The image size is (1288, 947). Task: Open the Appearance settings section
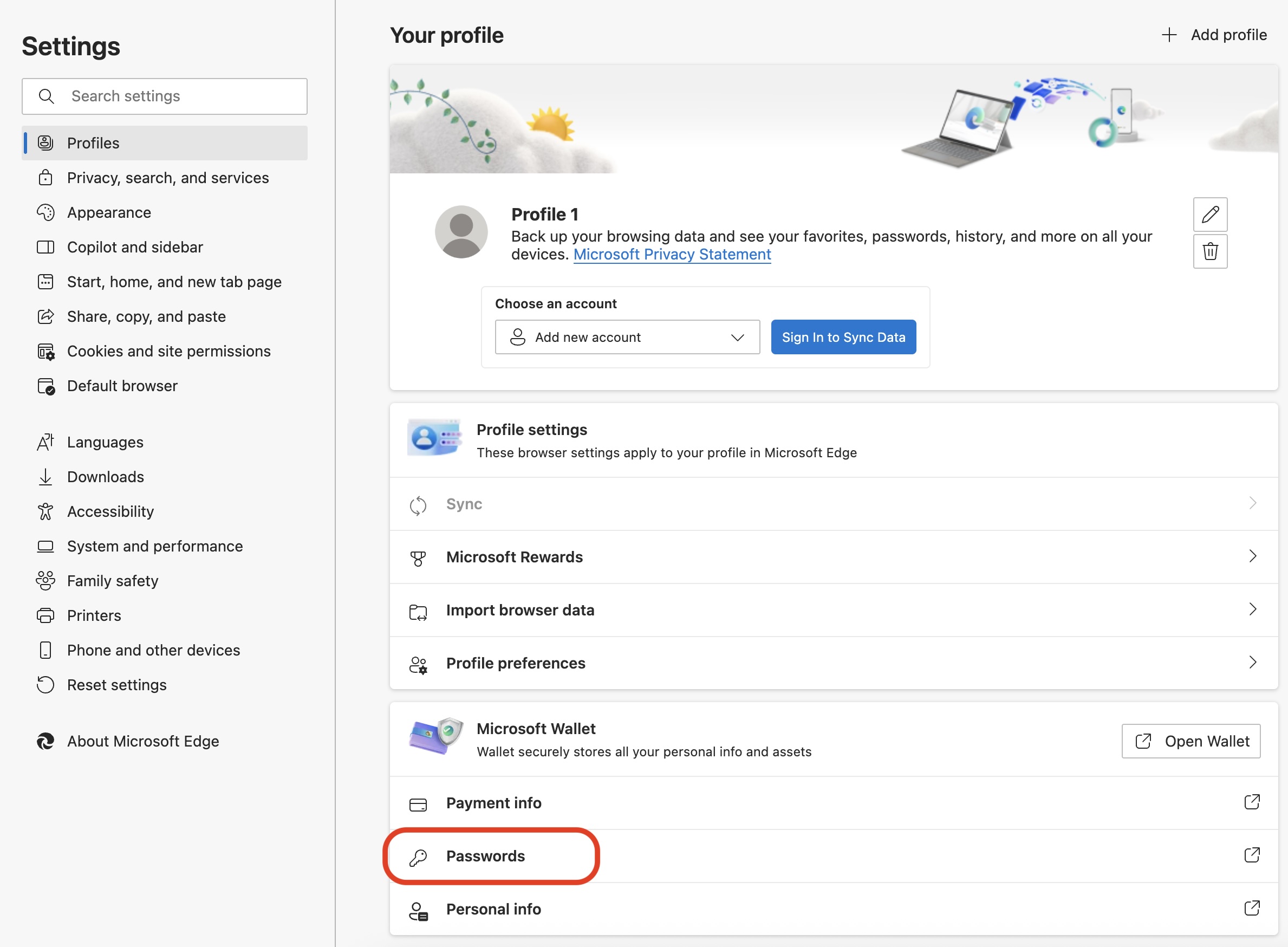pyautogui.click(x=165, y=213)
